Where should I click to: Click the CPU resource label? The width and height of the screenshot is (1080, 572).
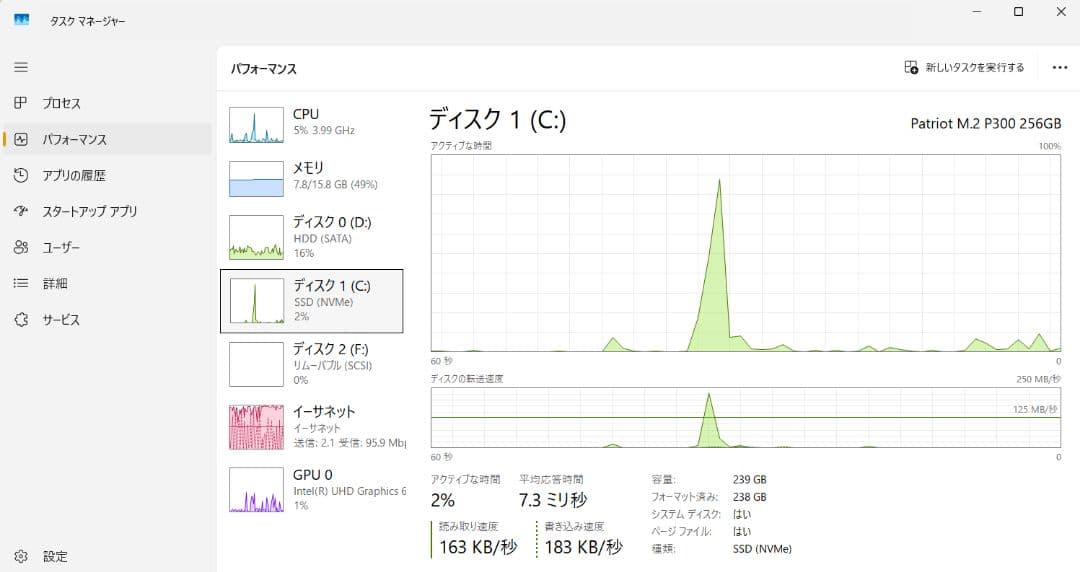(306, 114)
